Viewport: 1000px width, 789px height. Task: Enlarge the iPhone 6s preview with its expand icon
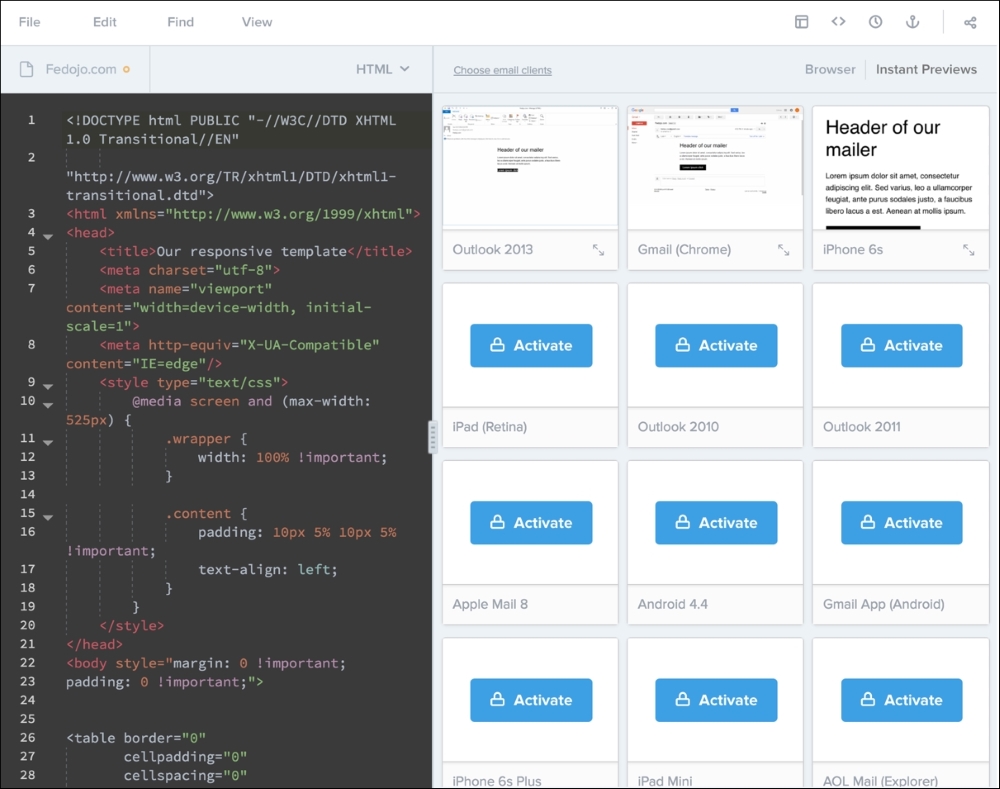(969, 250)
